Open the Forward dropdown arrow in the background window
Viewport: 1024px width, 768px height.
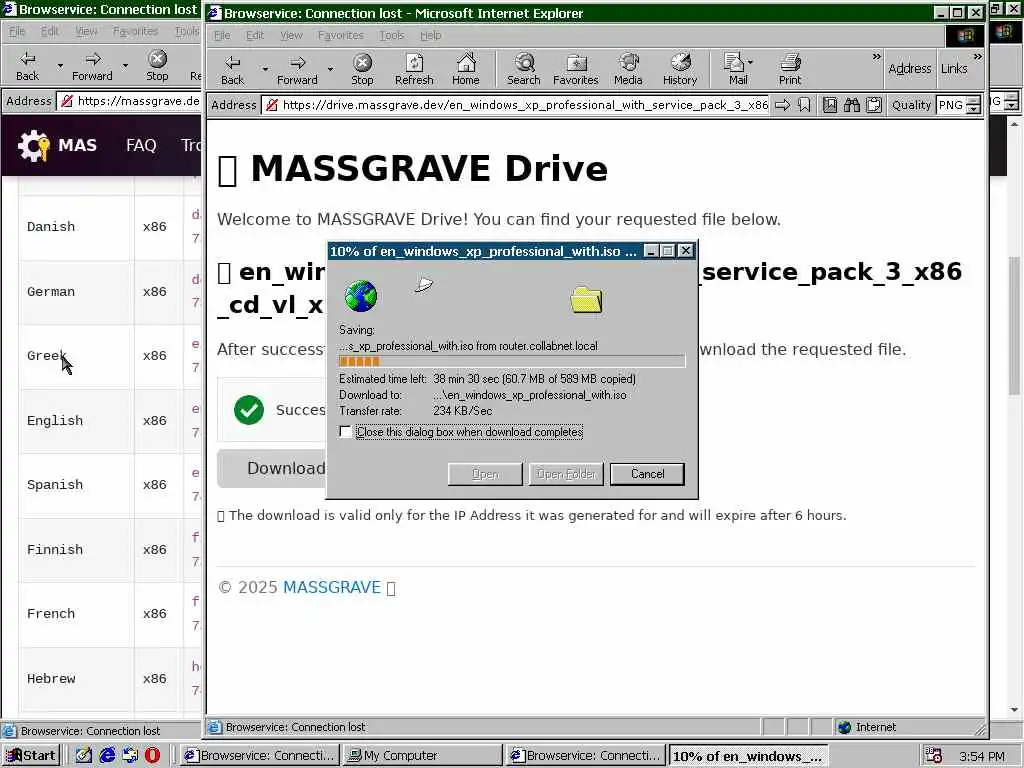click(x=125, y=65)
